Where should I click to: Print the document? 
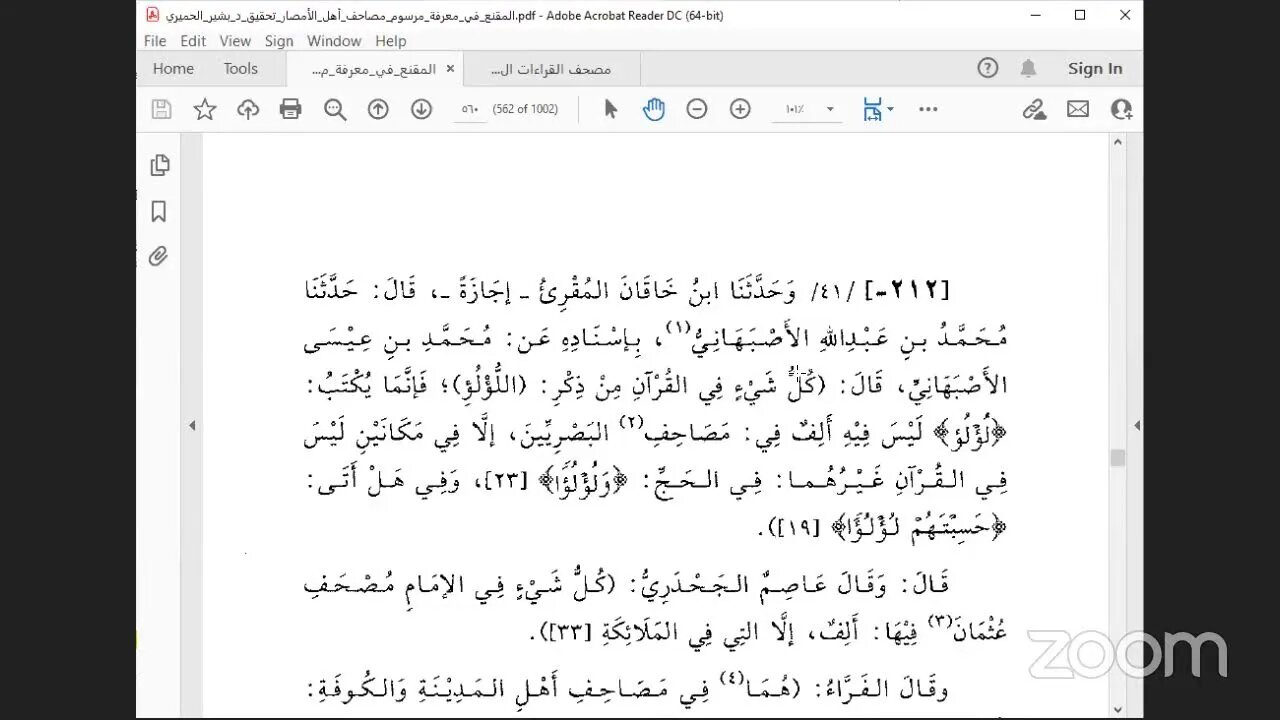(291, 109)
